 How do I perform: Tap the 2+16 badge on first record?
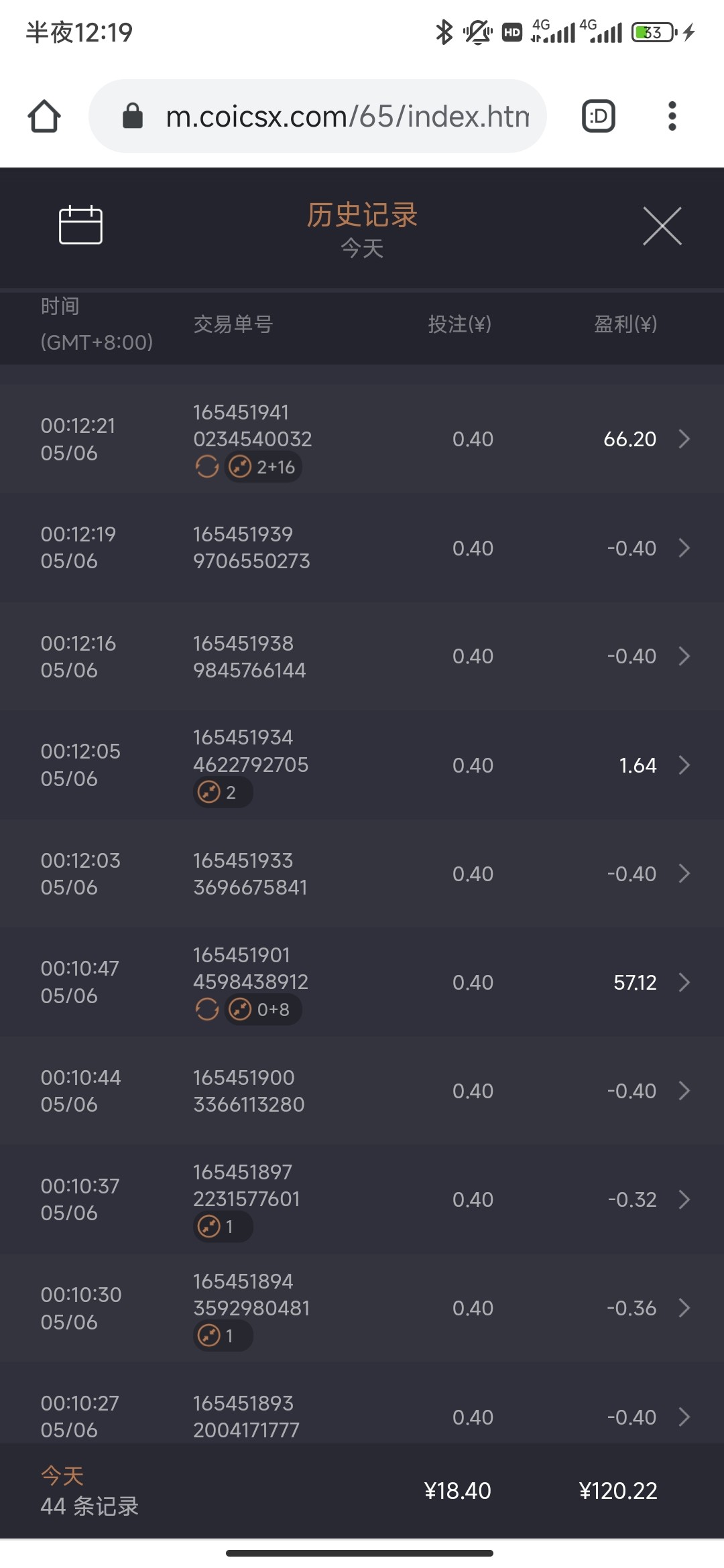[x=263, y=466]
